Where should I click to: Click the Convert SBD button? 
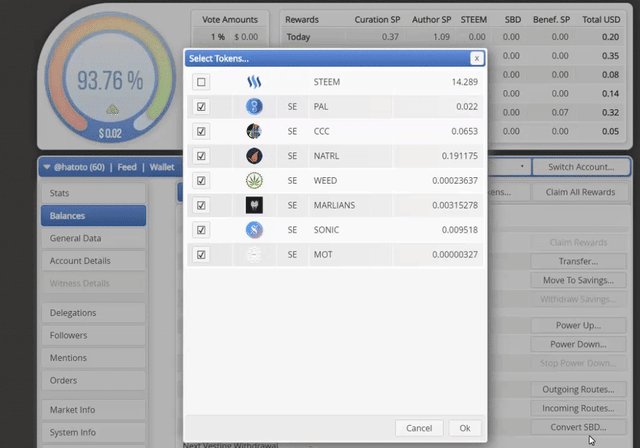[578, 427]
